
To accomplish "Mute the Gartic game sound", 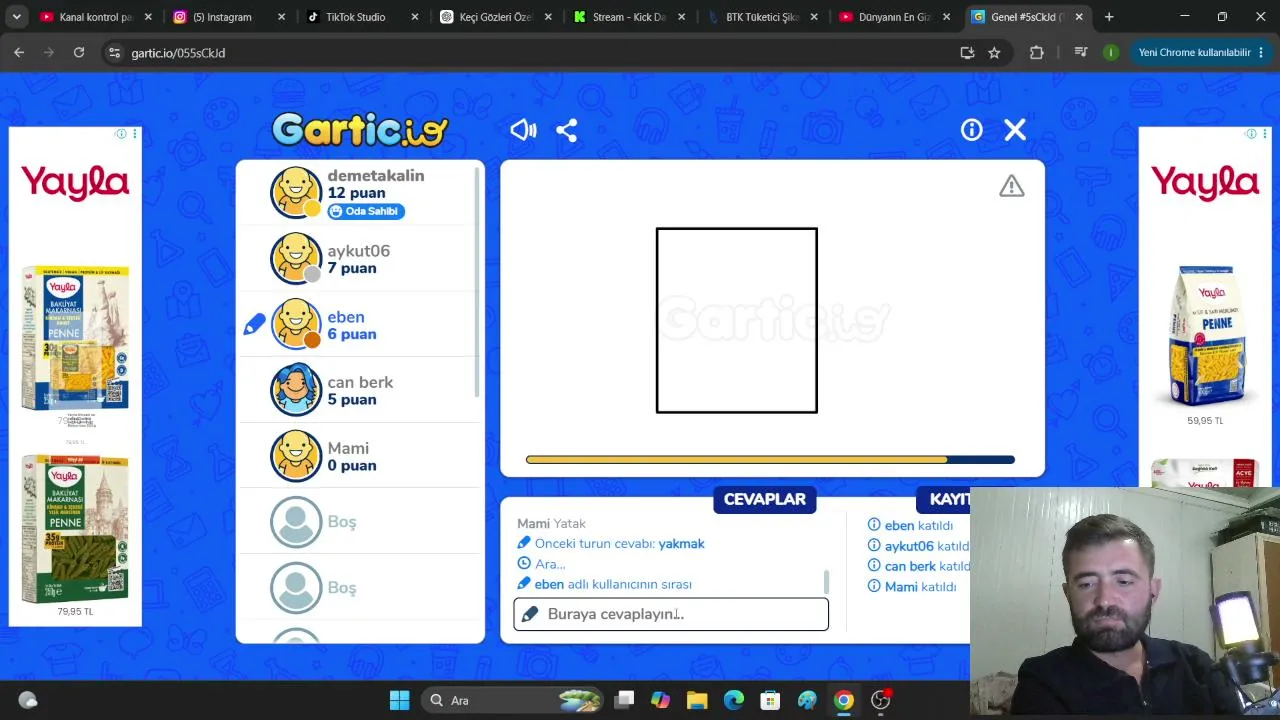I will (523, 130).
